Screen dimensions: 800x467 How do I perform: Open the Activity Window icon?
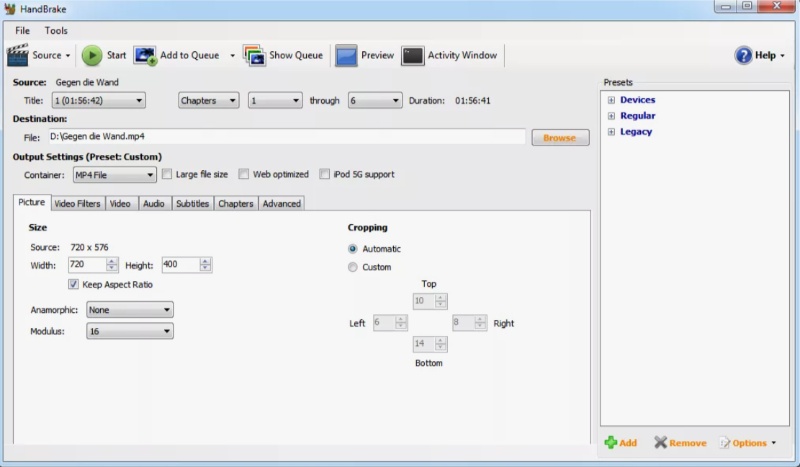tap(412, 56)
